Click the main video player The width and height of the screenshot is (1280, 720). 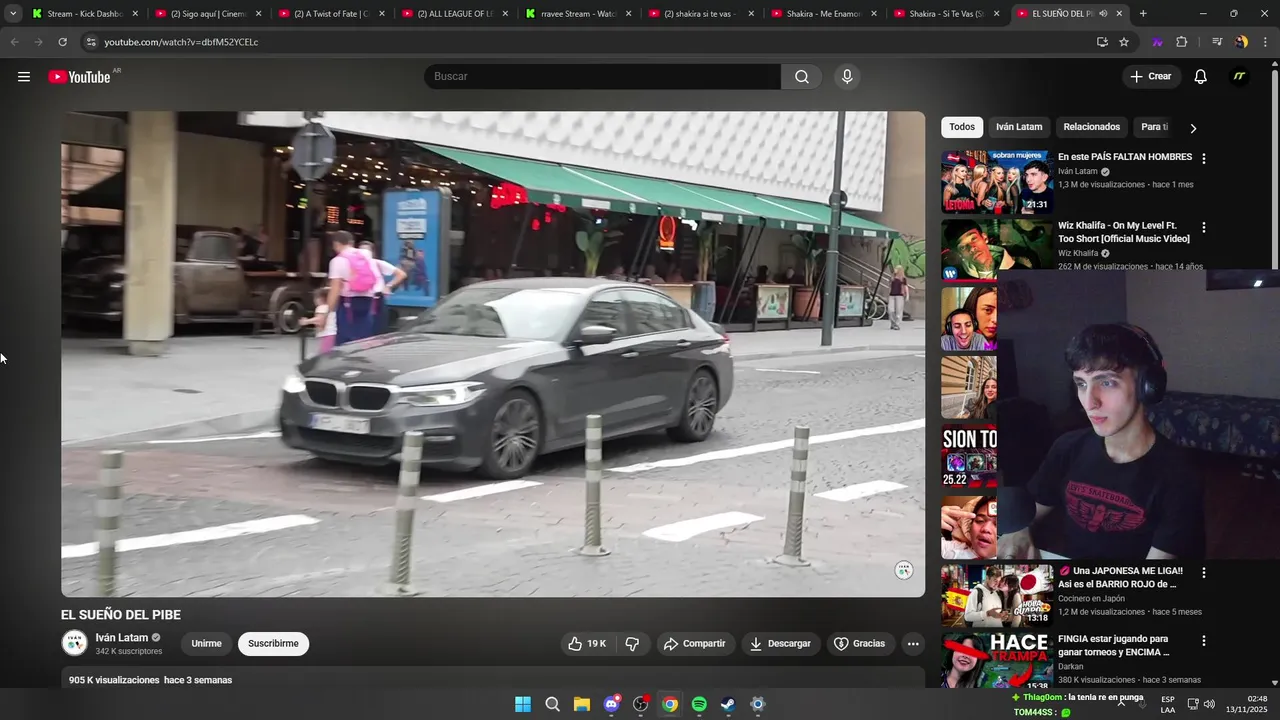coord(493,354)
